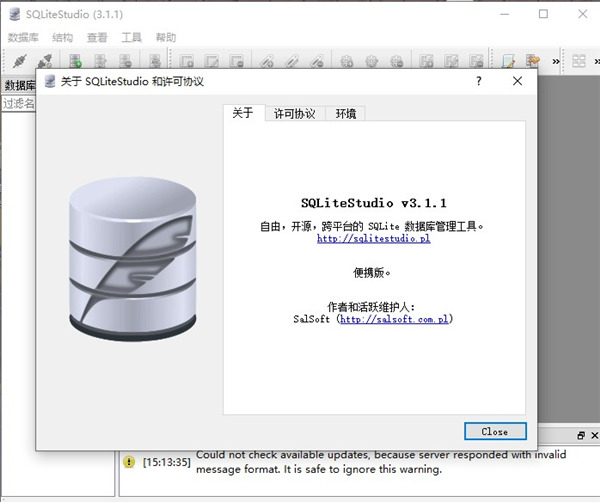Select the 关于 tab
The image size is (600, 502).
pyautogui.click(x=243, y=113)
